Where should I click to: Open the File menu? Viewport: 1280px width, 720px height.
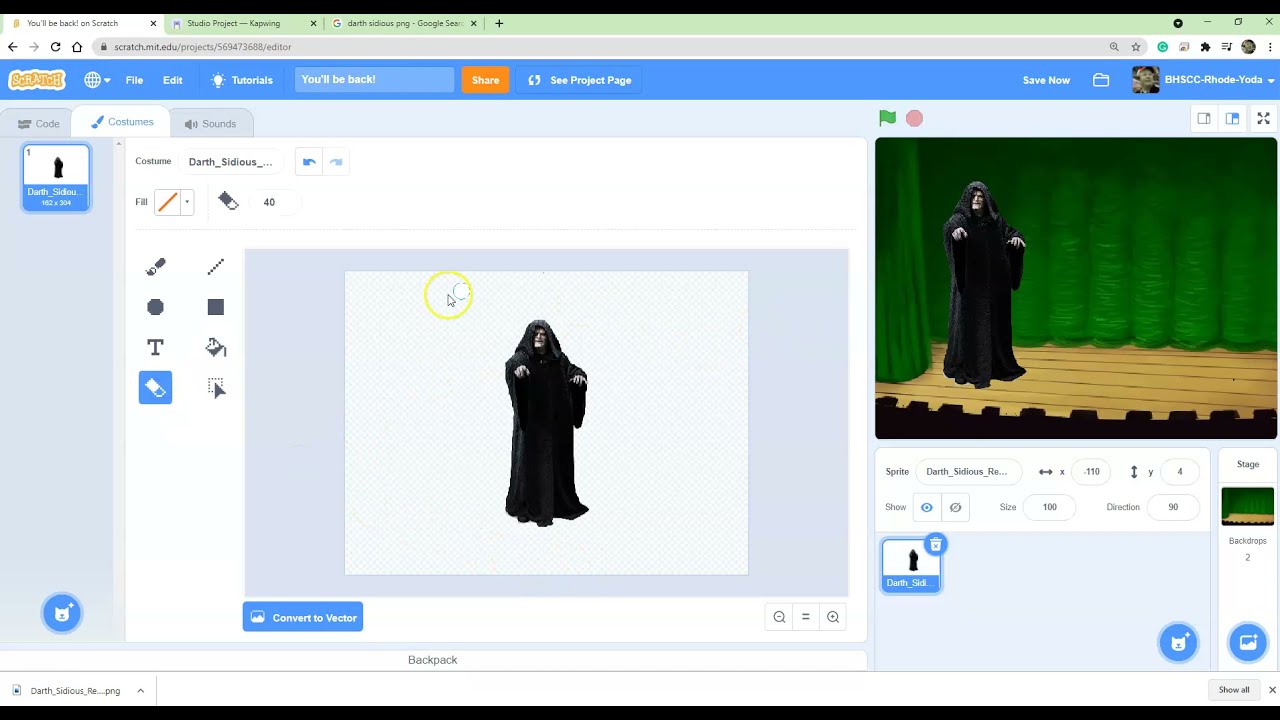134,80
